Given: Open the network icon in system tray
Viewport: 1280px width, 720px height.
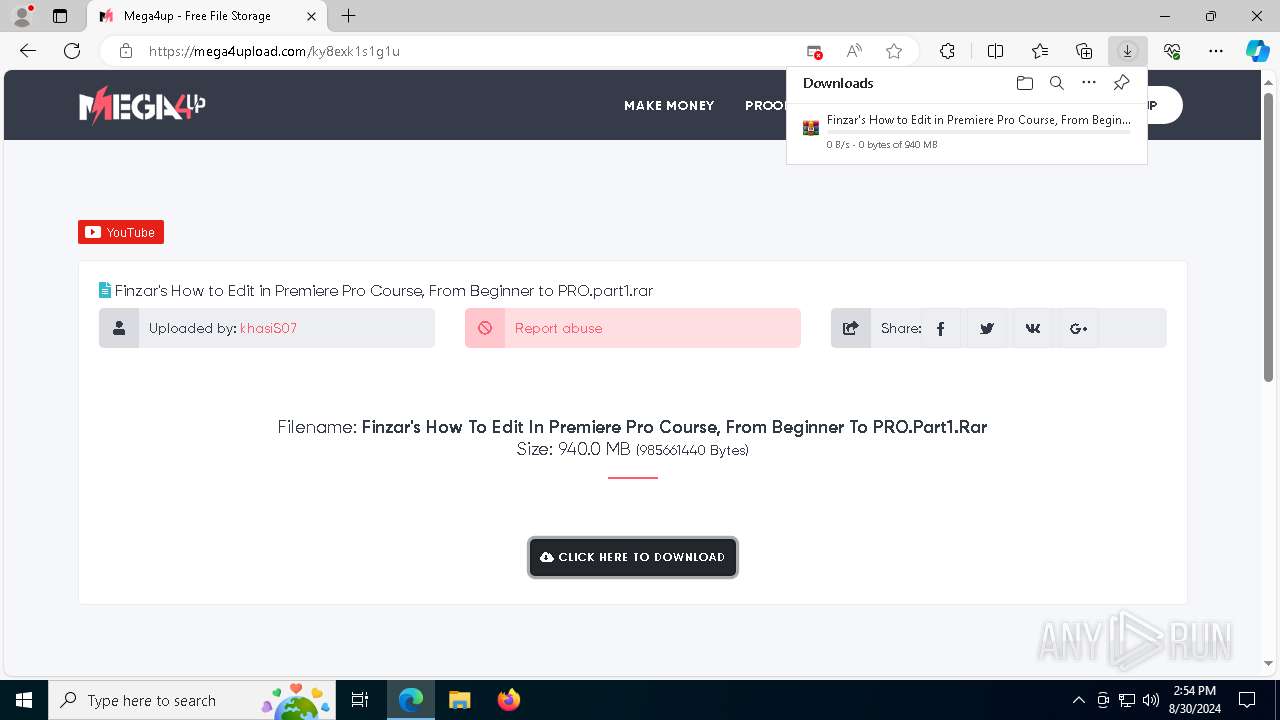Looking at the screenshot, I should pos(1127,700).
